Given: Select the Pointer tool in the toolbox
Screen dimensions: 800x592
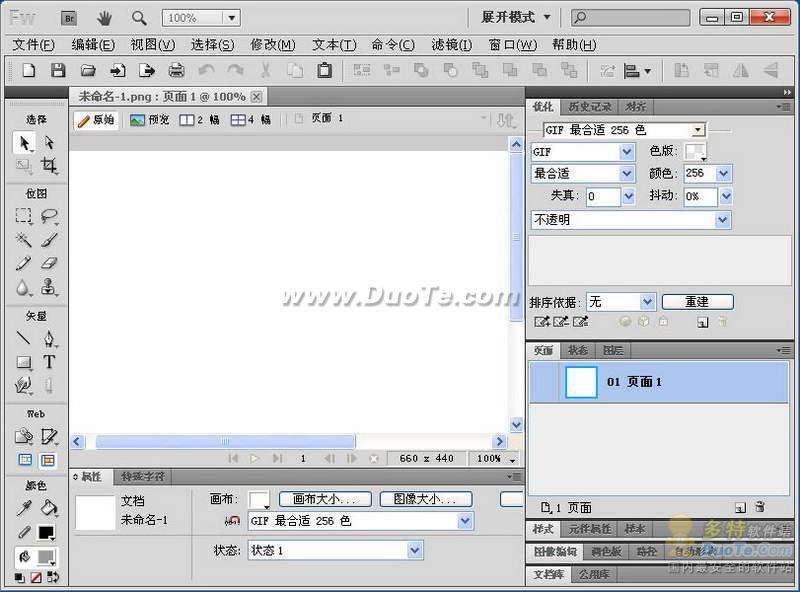Looking at the screenshot, I should [24, 143].
